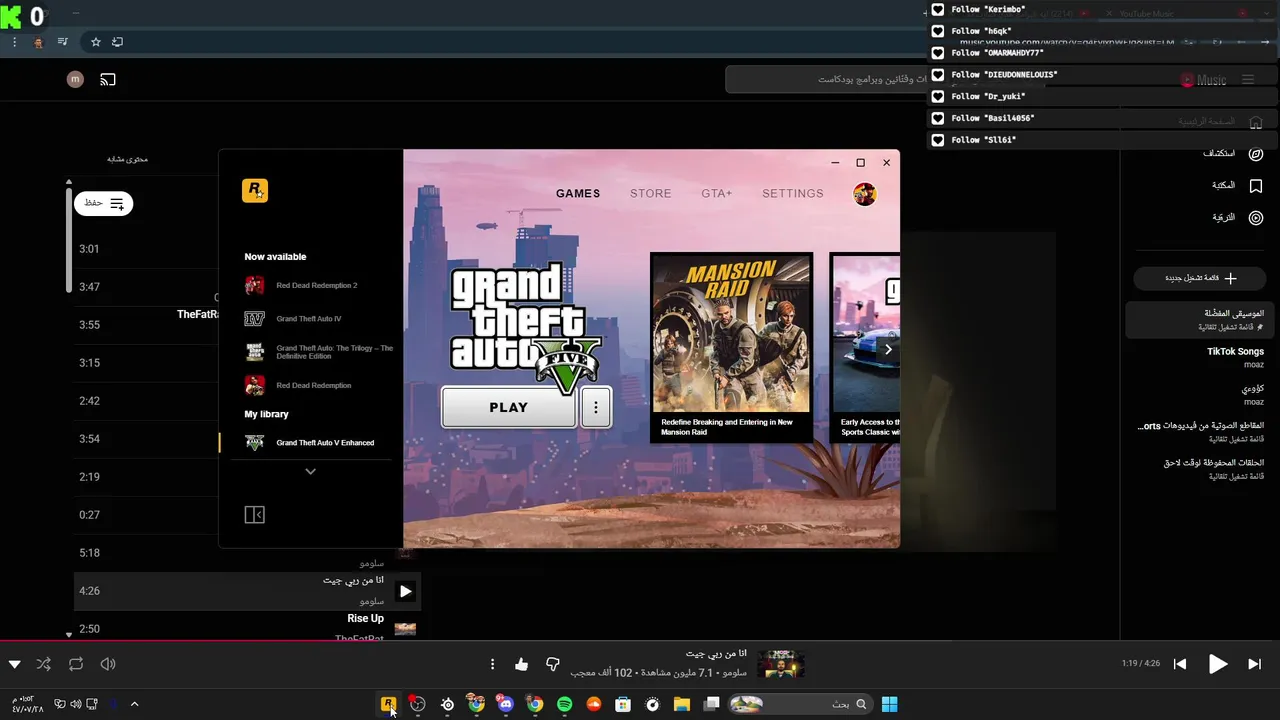The width and height of the screenshot is (1280, 720).
Task: Click the new playlist button with plus icon
Action: click(1201, 278)
